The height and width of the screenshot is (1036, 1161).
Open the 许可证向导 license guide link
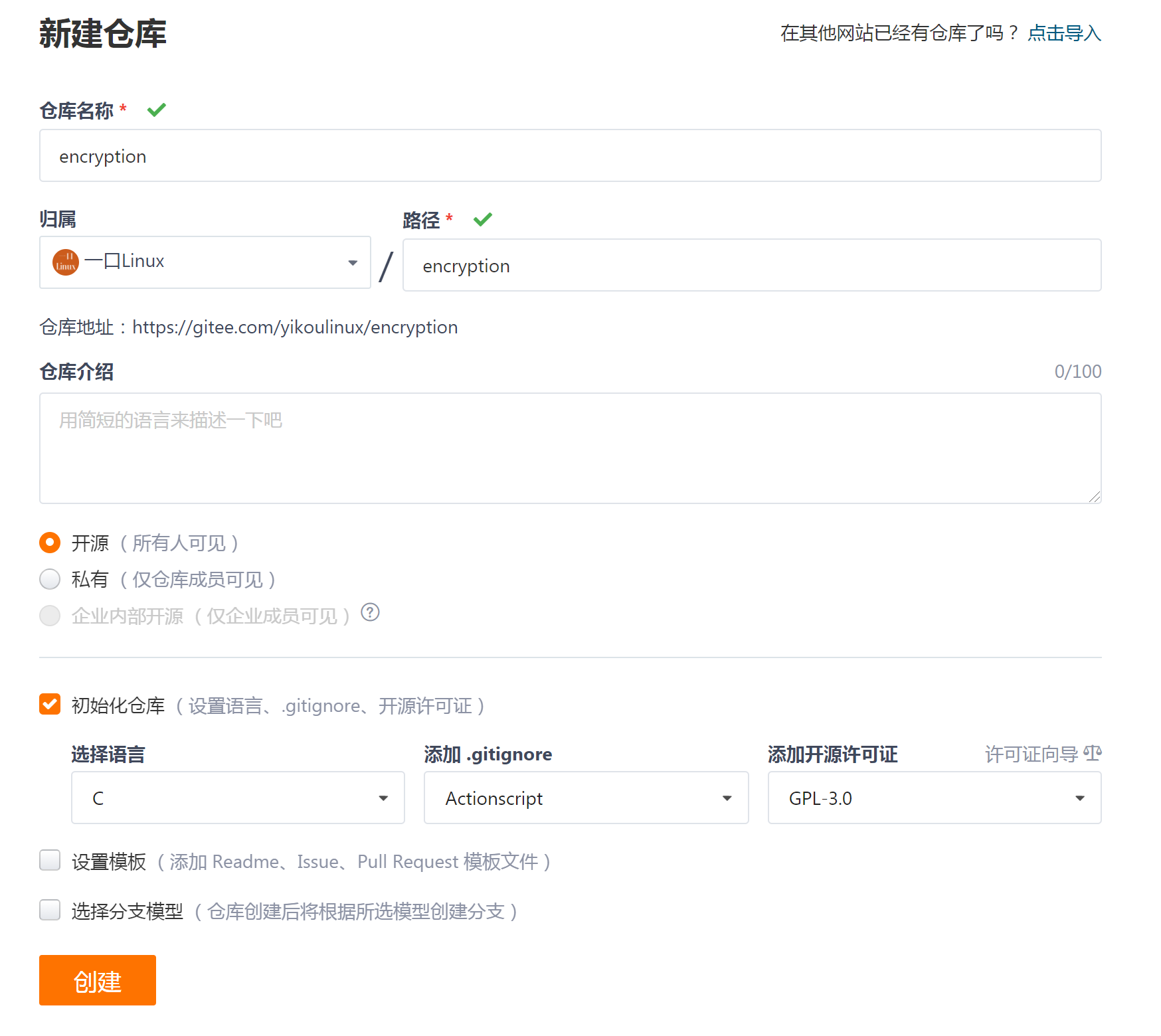point(1031,754)
